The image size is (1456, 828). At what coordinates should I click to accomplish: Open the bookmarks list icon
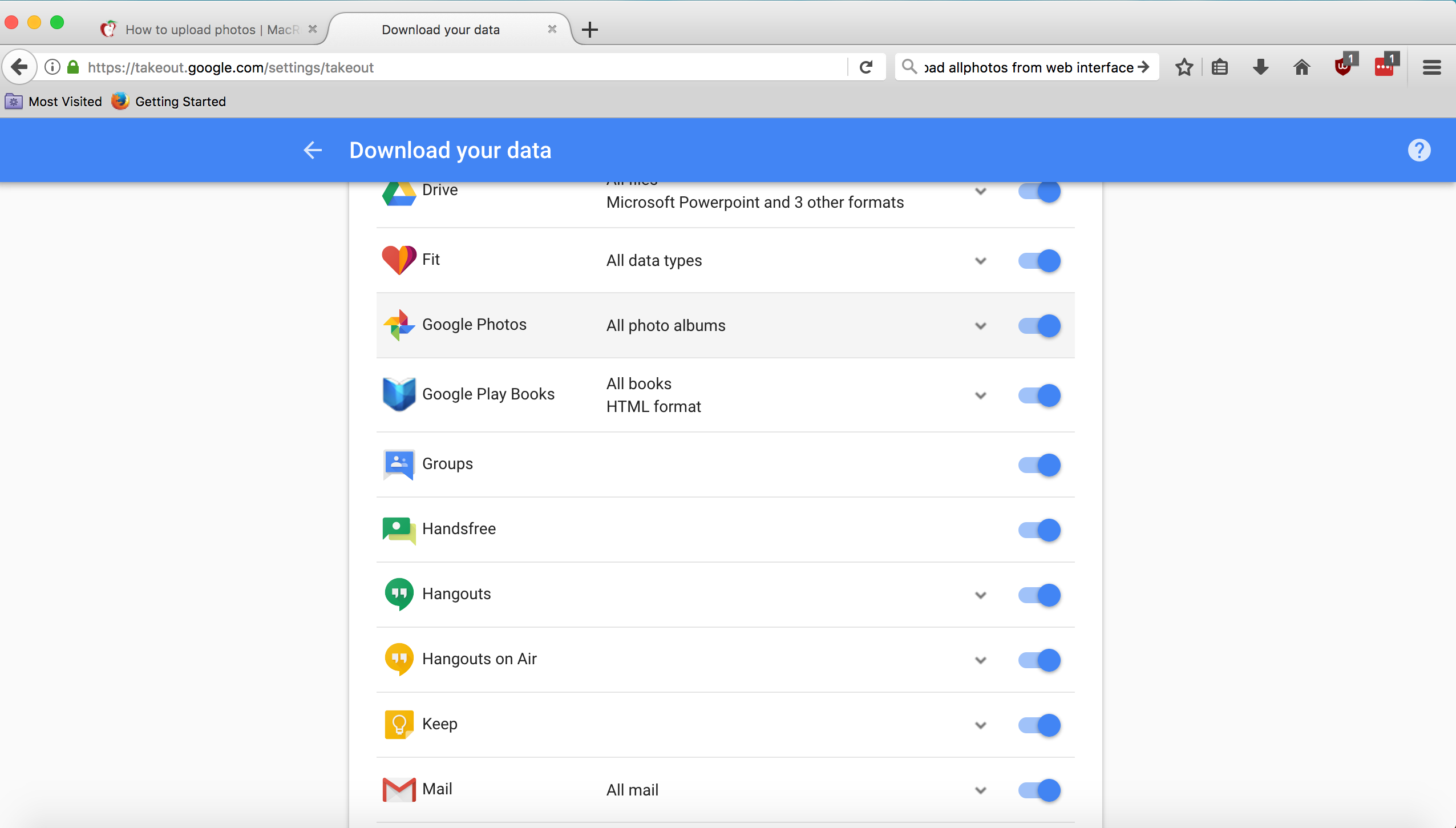[x=1220, y=67]
